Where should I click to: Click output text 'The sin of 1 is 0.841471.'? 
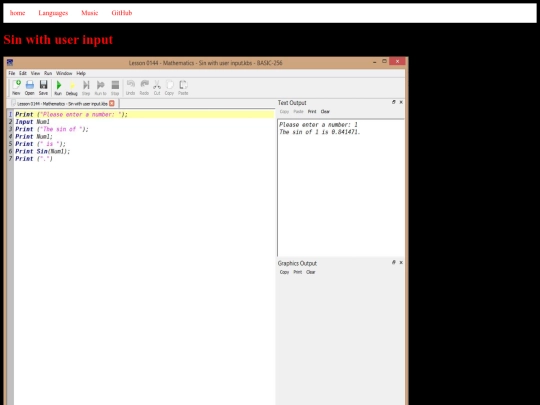click(320, 132)
